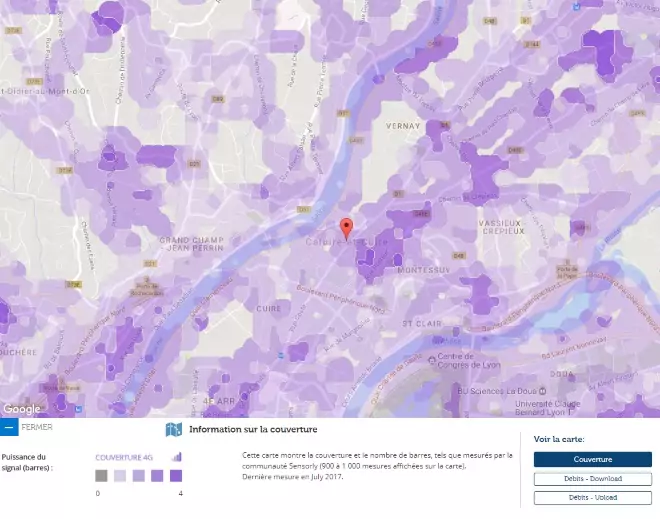660x519 pixels.
Task: Click the Bd Laurent Bonnevay road label
Action: tap(574, 347)
